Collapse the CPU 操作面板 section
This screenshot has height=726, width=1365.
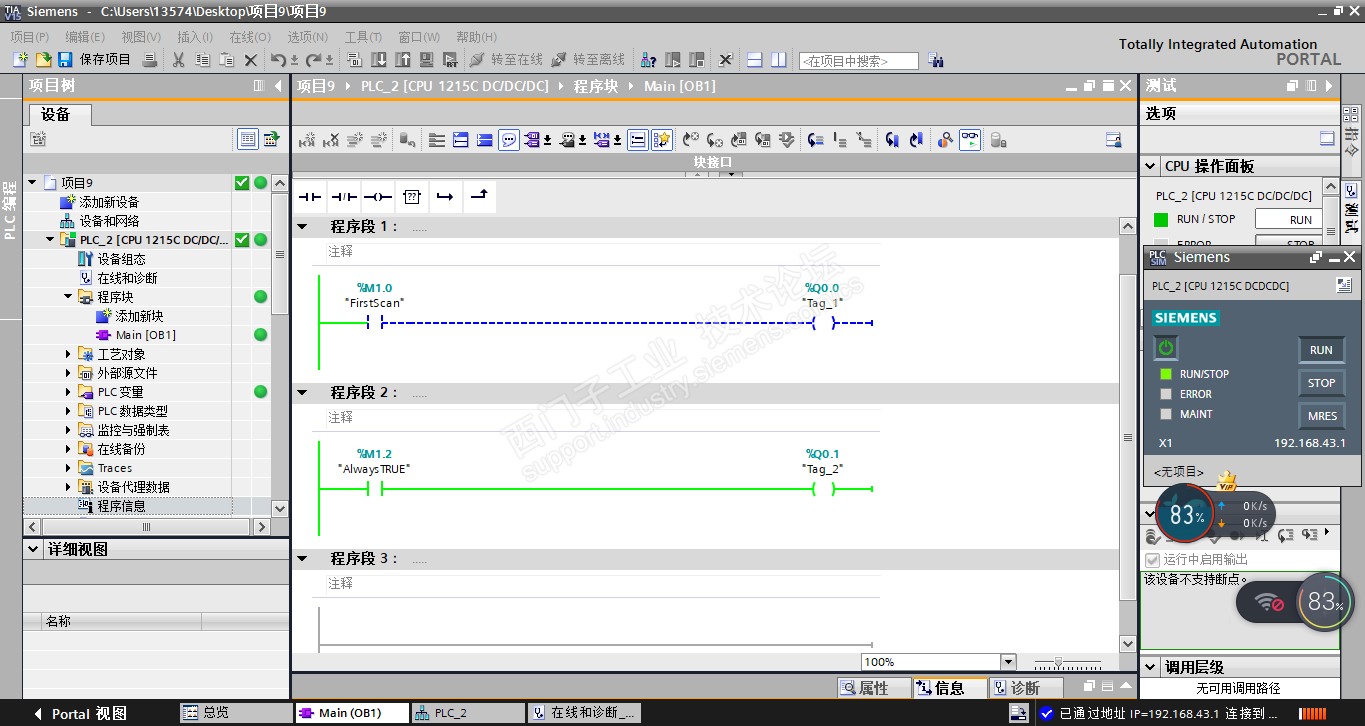tap(1150, 167)
